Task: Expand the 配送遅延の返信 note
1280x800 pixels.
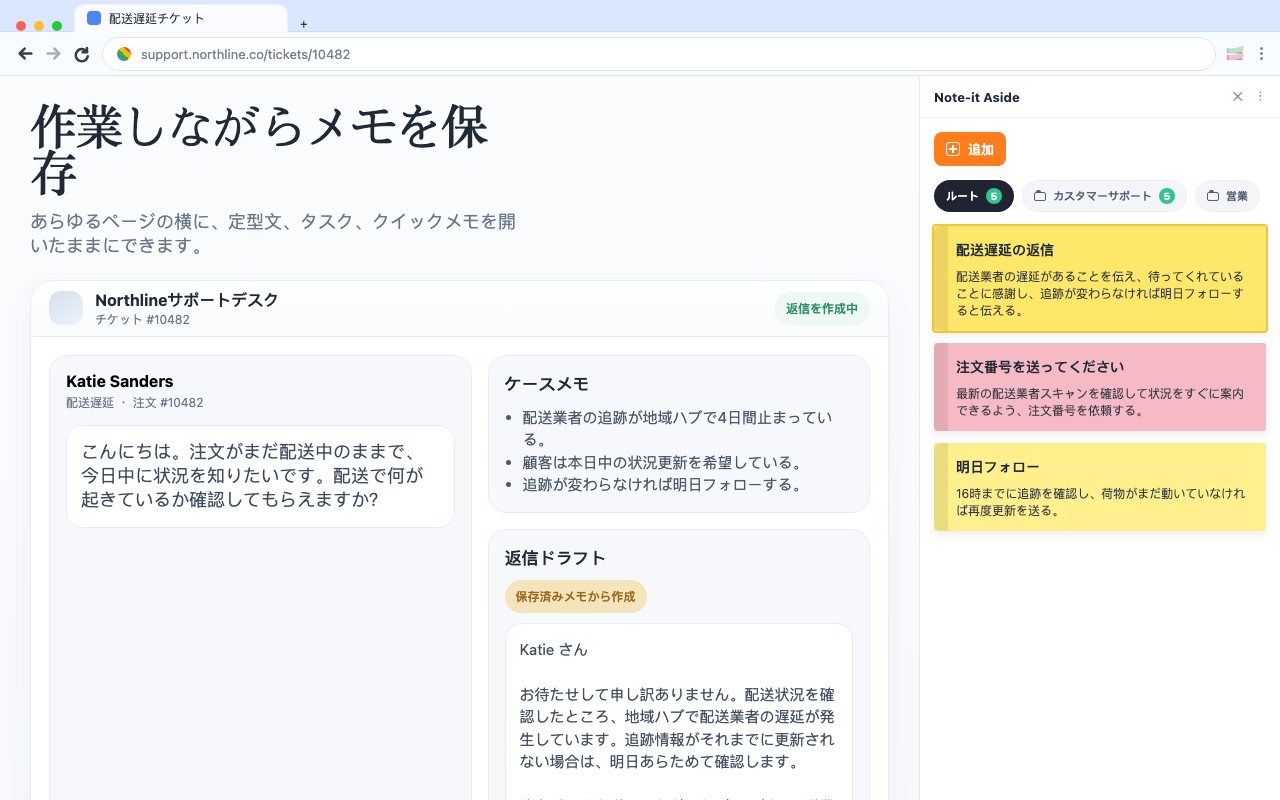Action: click(1100, 280)
